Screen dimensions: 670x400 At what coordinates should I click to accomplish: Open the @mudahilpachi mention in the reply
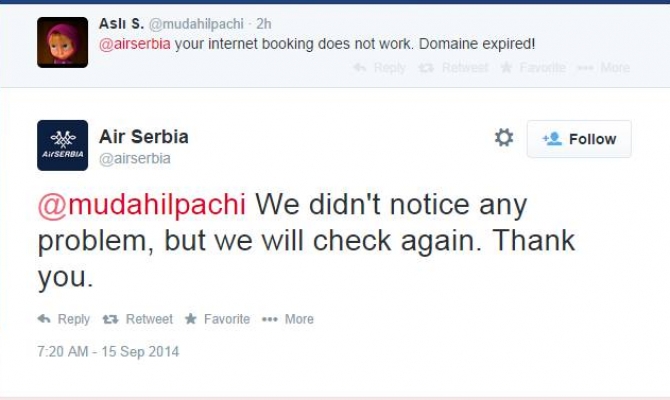pyautogui.click(x=141, y=203)
